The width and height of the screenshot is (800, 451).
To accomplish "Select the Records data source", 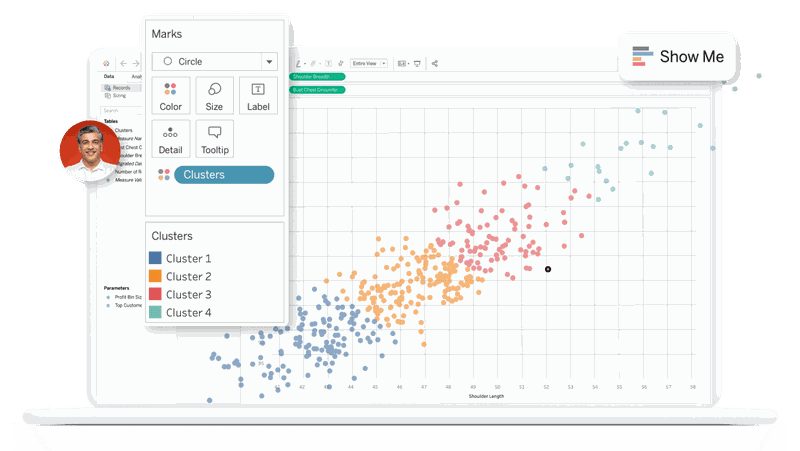I will coord(121,88).
